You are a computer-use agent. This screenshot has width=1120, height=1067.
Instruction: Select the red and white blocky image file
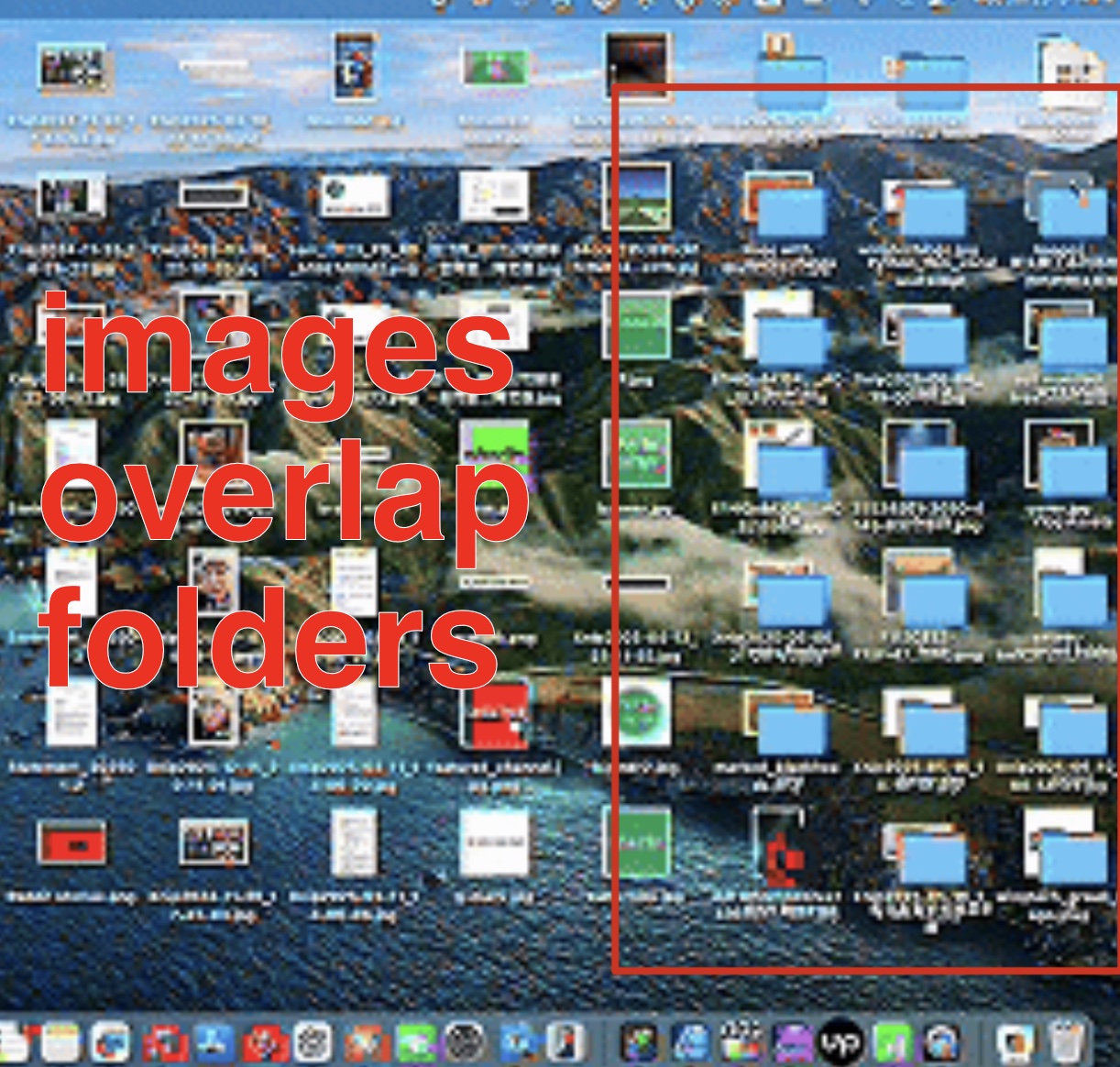pos(496,716)
